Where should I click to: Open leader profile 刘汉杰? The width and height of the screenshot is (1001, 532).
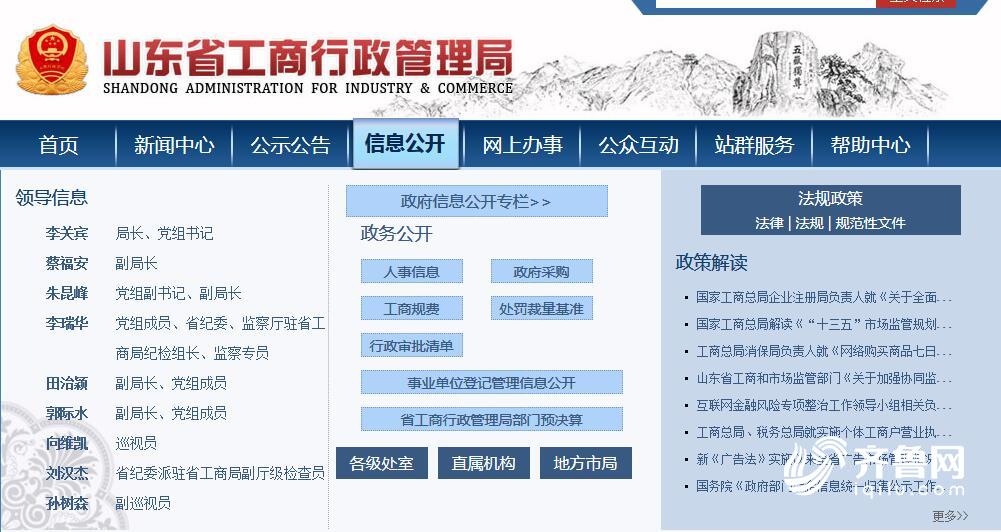pos(66,473)
